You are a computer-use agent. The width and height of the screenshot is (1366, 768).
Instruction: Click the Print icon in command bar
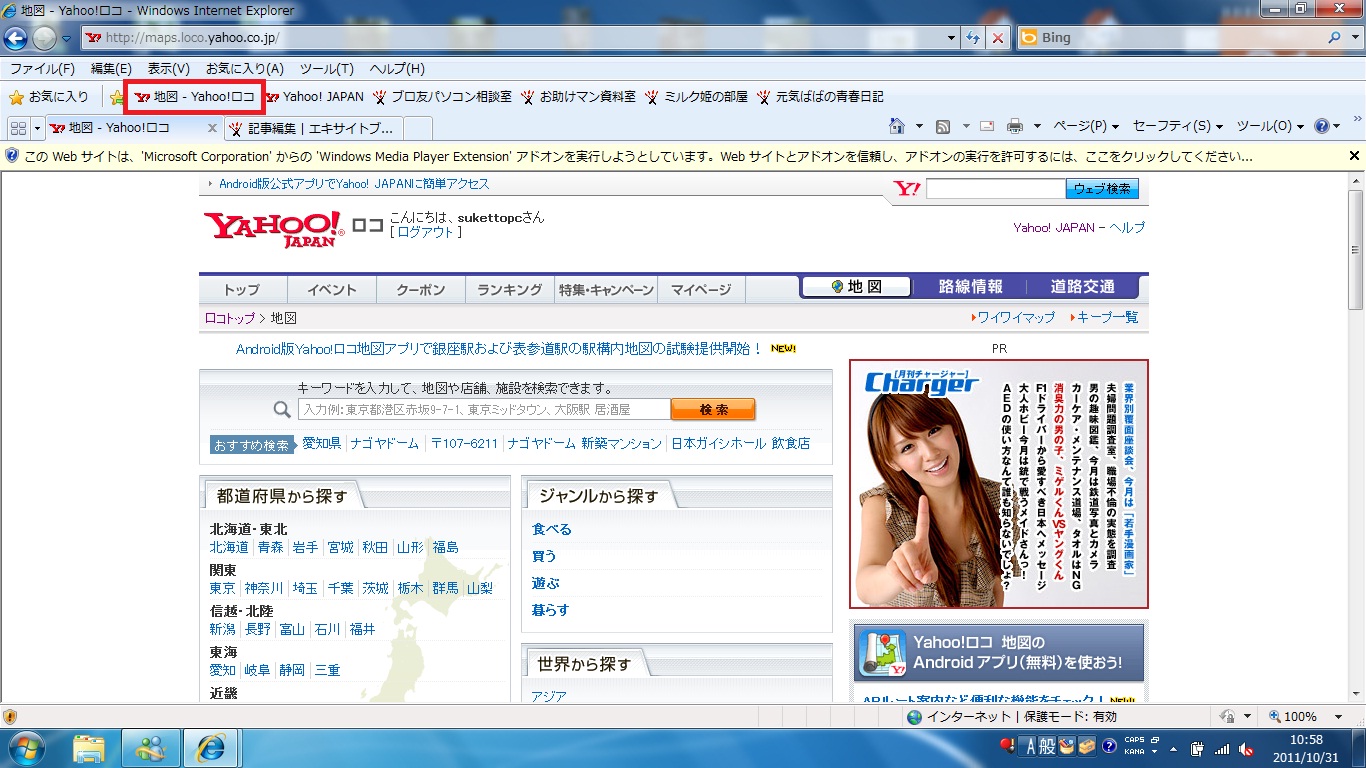click(1015, 126)
